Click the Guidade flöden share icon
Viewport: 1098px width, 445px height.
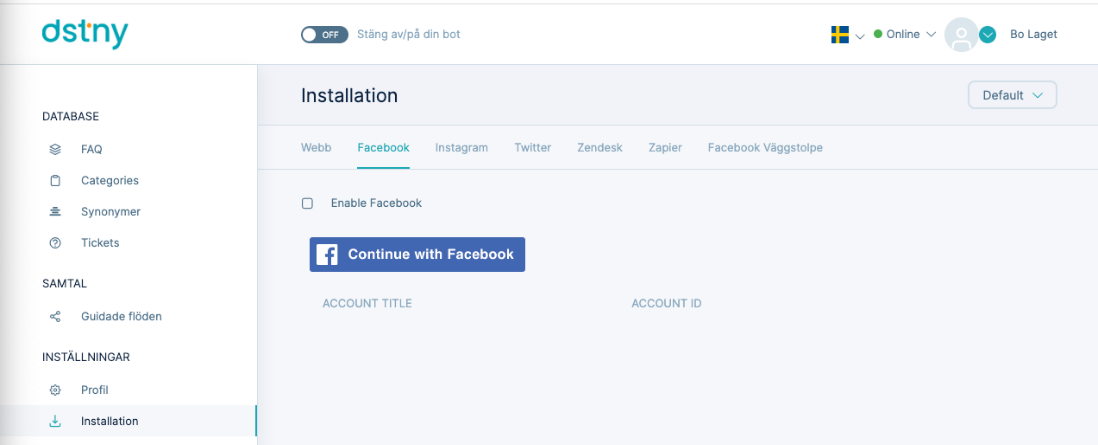pos(55,316)
